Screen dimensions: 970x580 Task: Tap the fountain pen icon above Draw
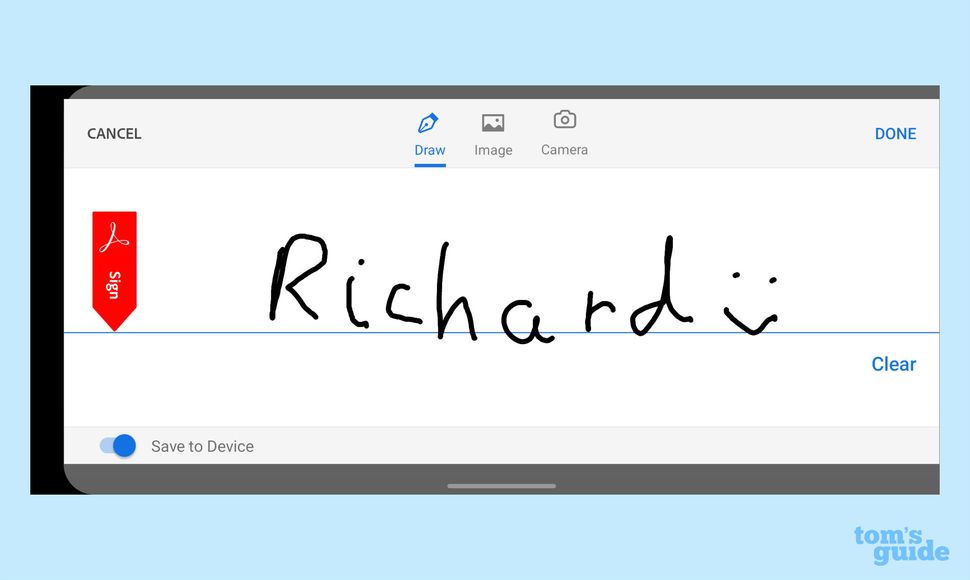(x=429, y=121)
